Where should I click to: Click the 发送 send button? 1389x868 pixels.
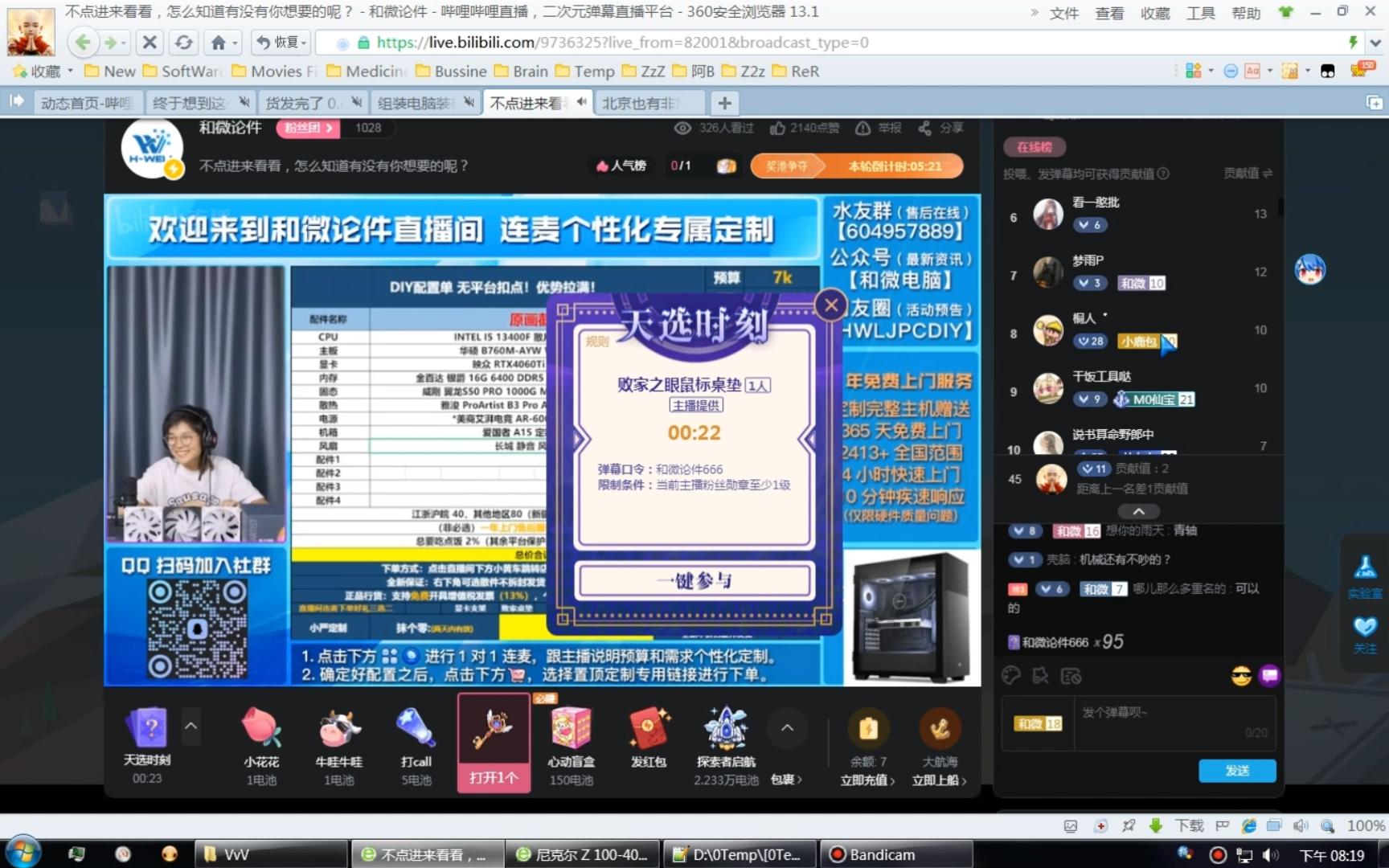click(x=1237, y=771)
